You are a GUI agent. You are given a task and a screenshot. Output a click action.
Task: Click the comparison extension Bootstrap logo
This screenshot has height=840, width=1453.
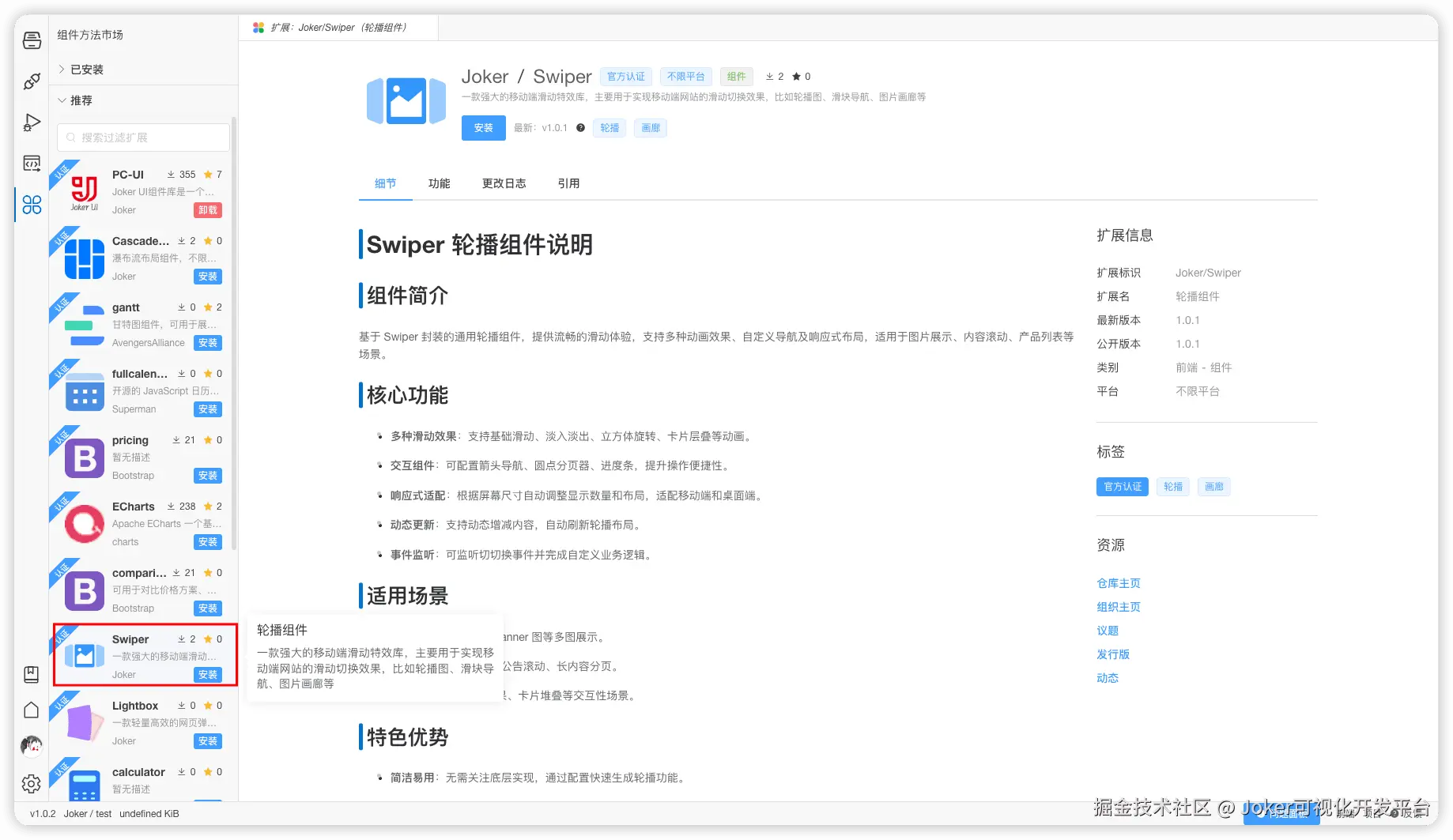pyautogui.click(x=85, y=590)
